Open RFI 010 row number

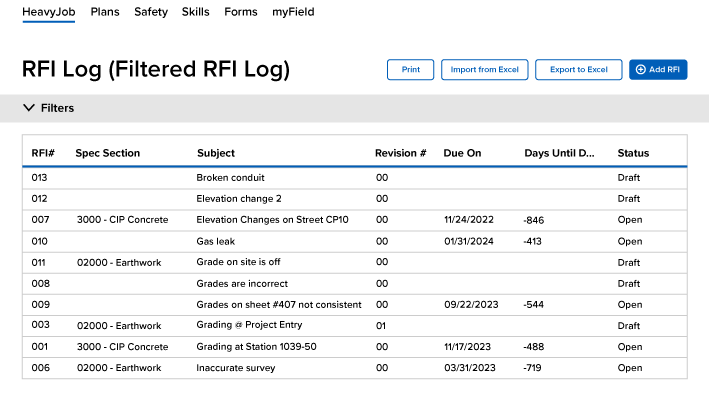39,242
